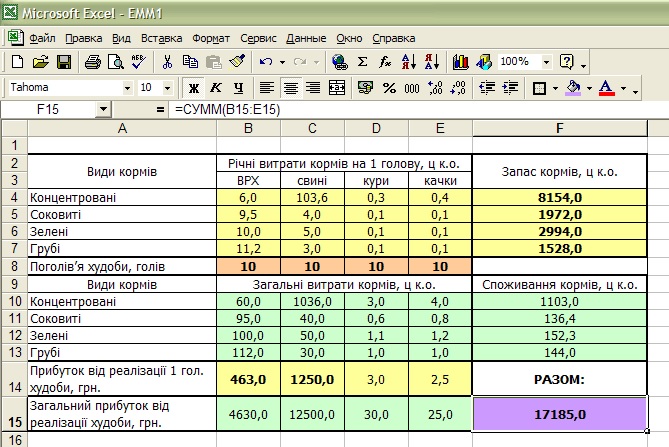Click the AutoSum sigma icon
Screen dimensions: 669x447
(362, 62)
